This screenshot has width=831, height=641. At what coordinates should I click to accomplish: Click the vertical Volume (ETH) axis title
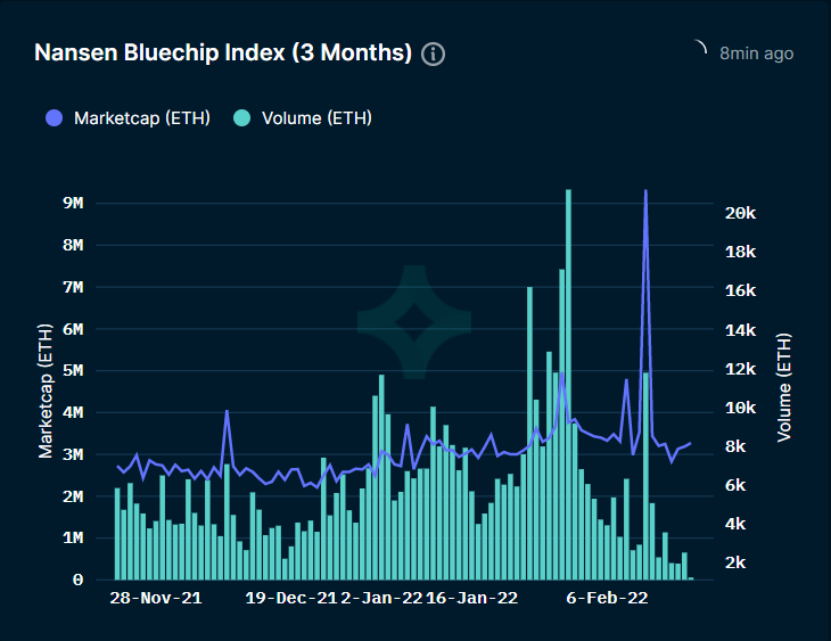click(x=784, y=388)
